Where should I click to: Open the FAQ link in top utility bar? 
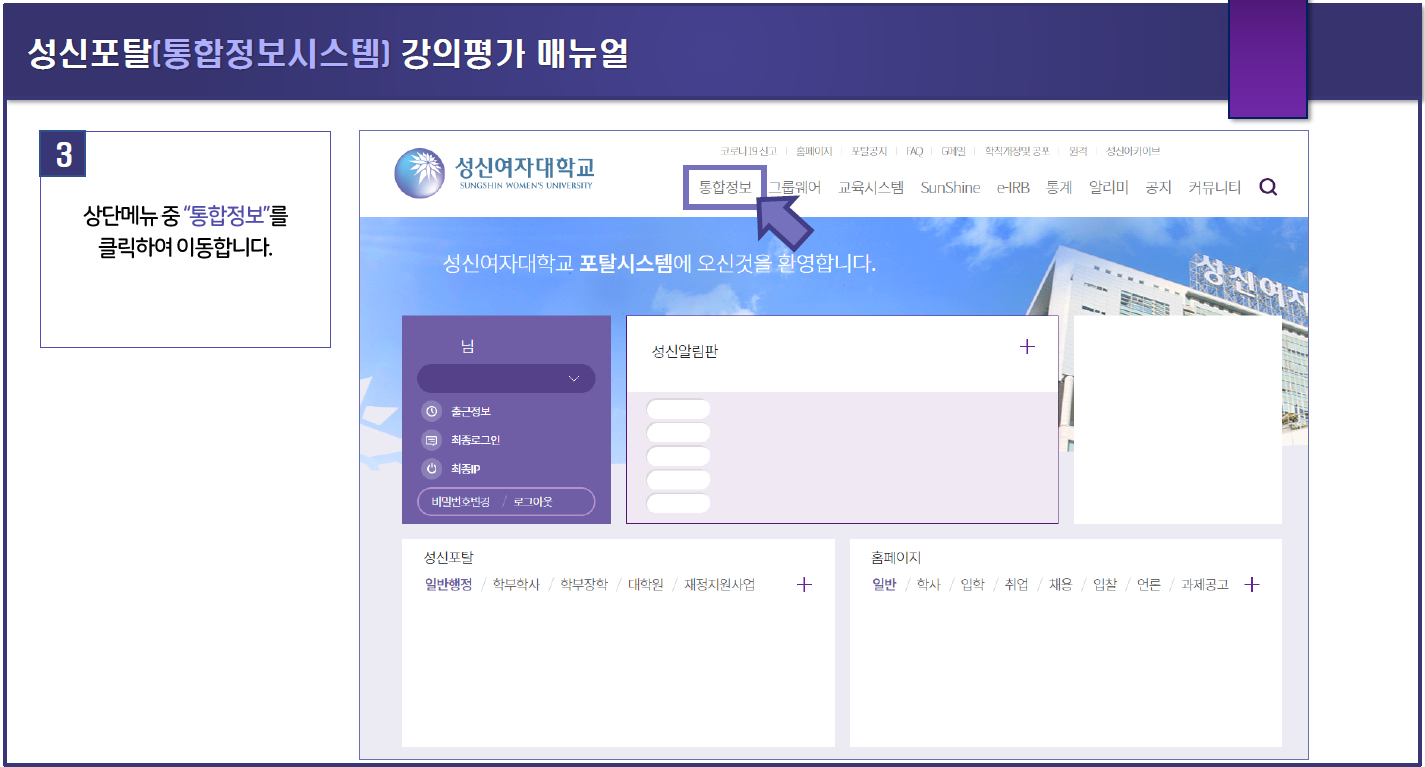pos(914,151)
